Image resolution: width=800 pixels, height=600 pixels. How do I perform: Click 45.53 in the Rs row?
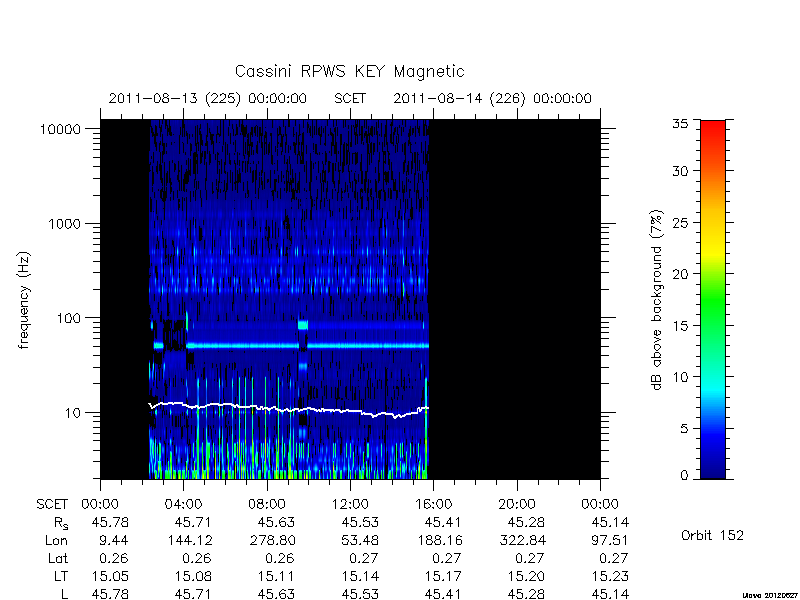[360, 522]
